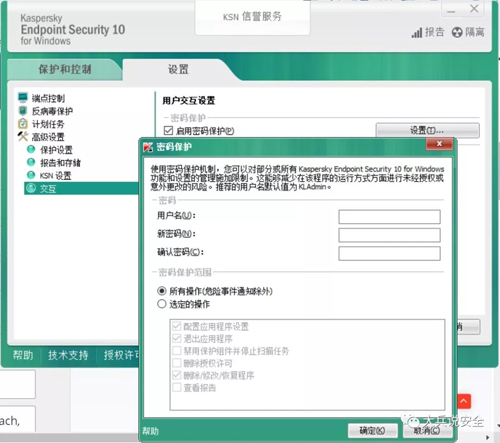Click the KSN 设置 green circle icon
This screenshot has height=443, width=500.
pos(31,175)
